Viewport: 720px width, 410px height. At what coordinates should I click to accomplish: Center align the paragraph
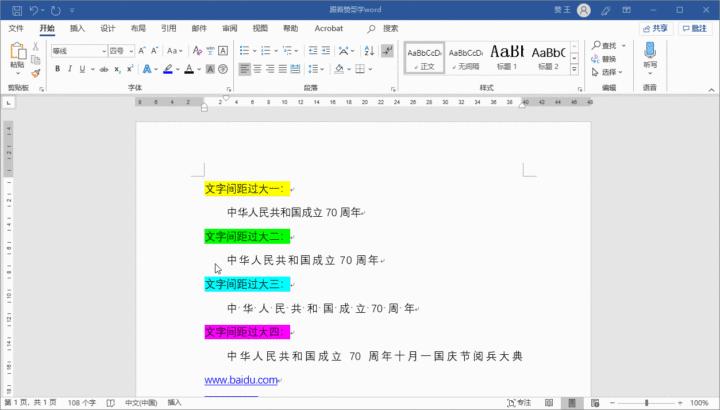coord(257,69)
